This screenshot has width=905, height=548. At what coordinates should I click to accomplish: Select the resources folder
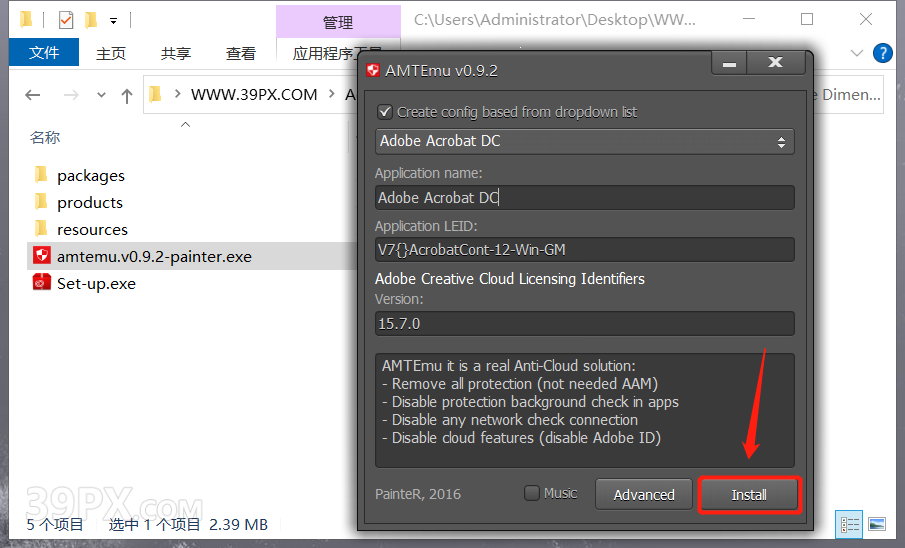tap(92, 230)
